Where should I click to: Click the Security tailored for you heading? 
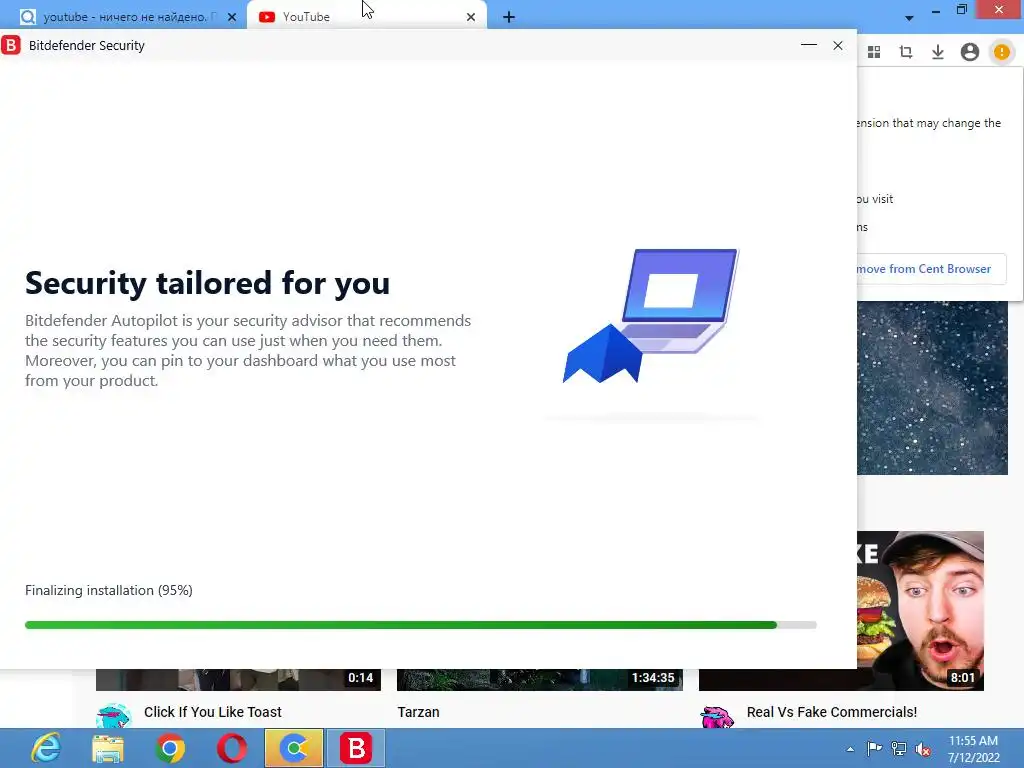pos(207,283)
